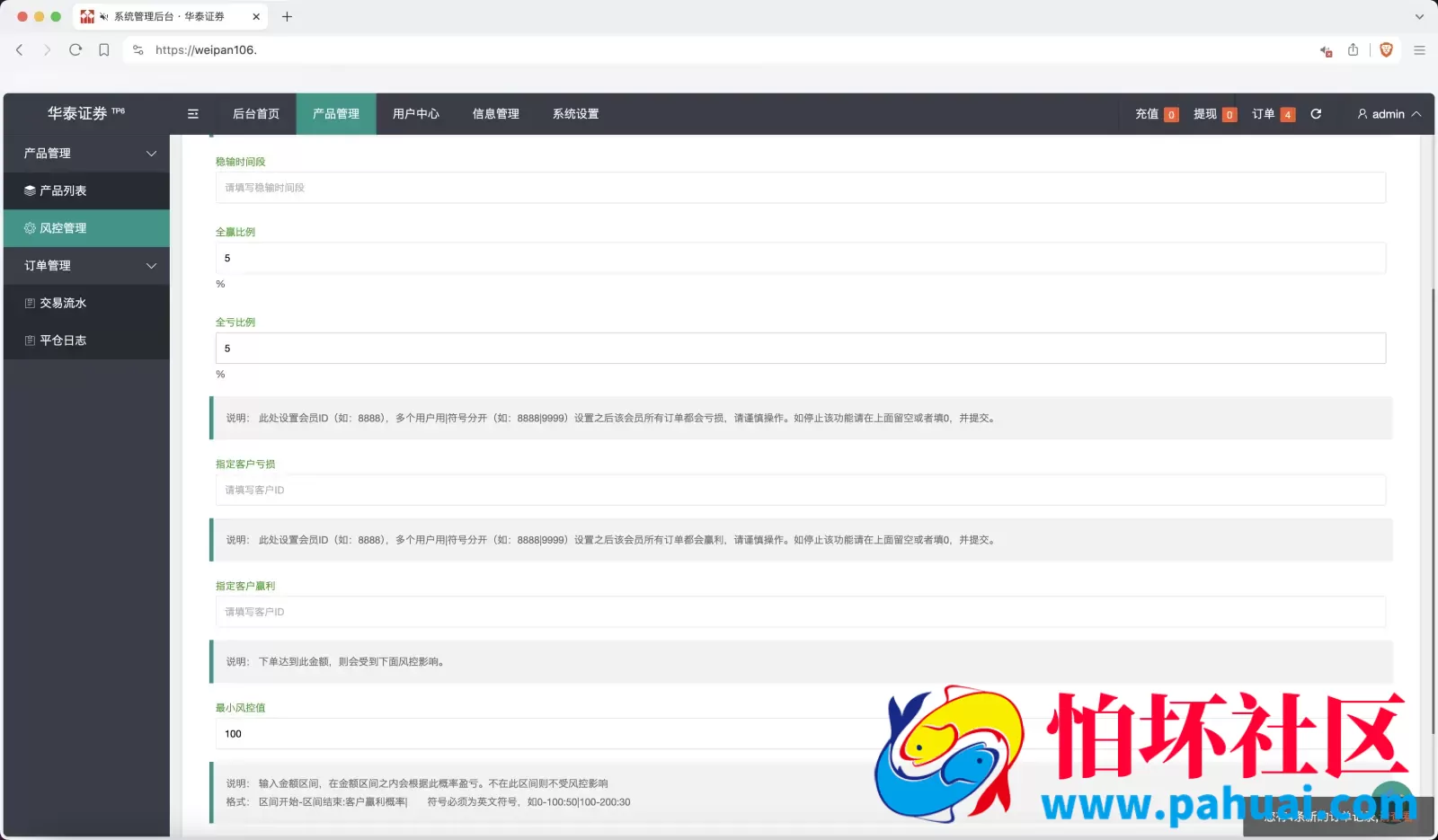The height and width of the screenshot is (840, 1438).
Task: Collapse the 产品管理 sidebar group
Action: (152, 154)
